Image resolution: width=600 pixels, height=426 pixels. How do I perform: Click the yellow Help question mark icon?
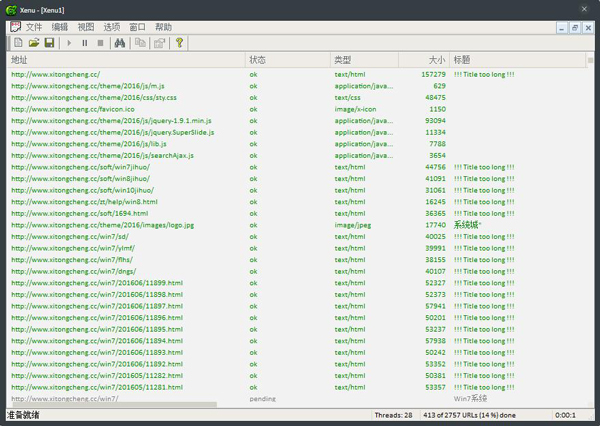click(x=179, y=43)
